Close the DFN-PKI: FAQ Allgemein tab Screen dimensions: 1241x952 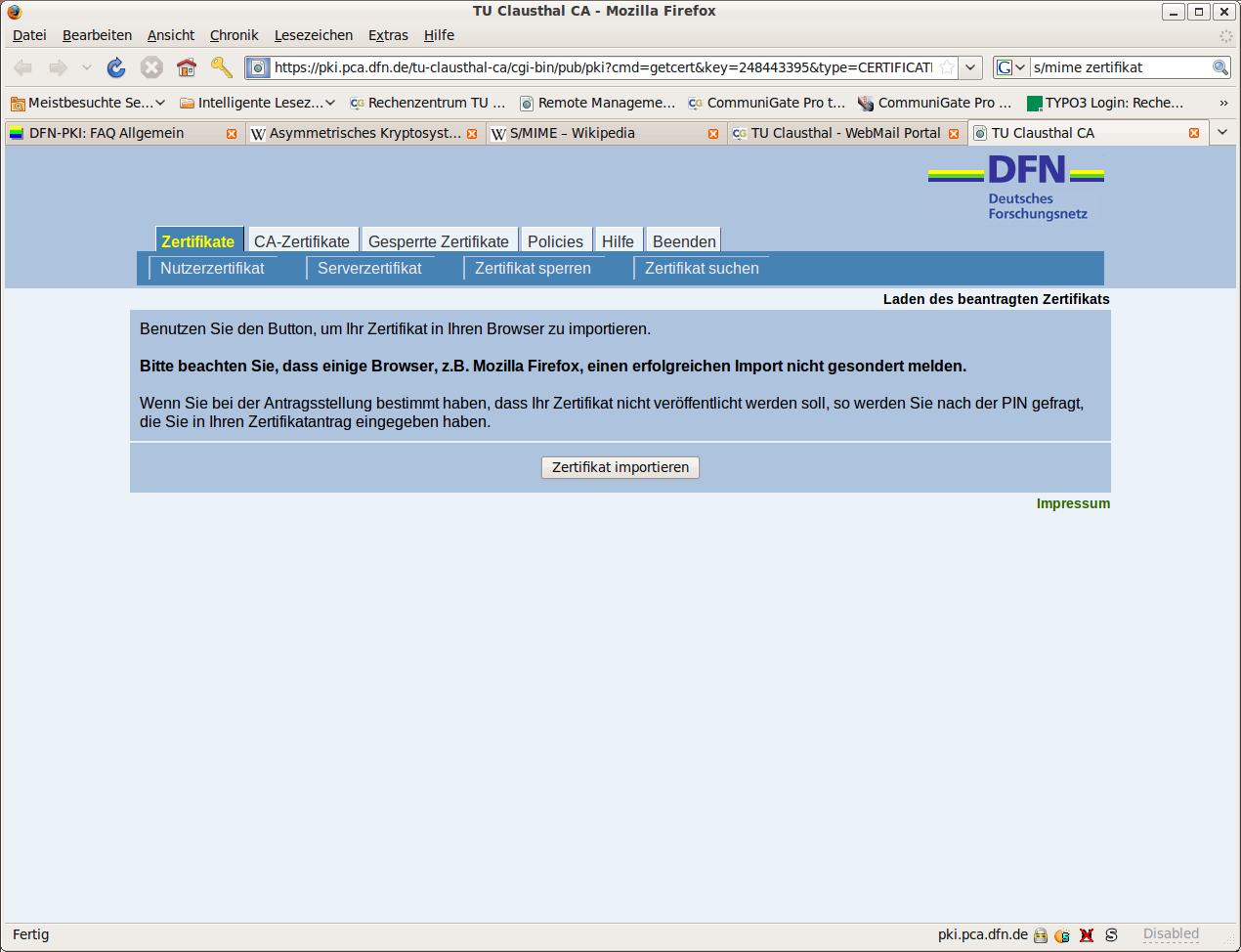click(x=232, y=134)
